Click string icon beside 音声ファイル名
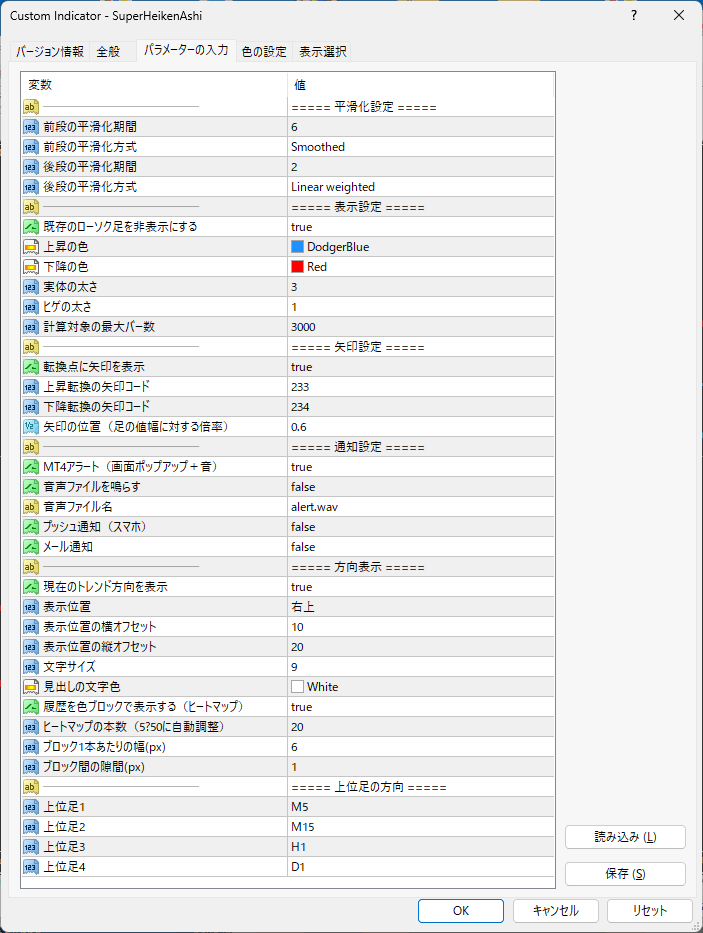Screen dimensions: 703x933 [30, 507]
